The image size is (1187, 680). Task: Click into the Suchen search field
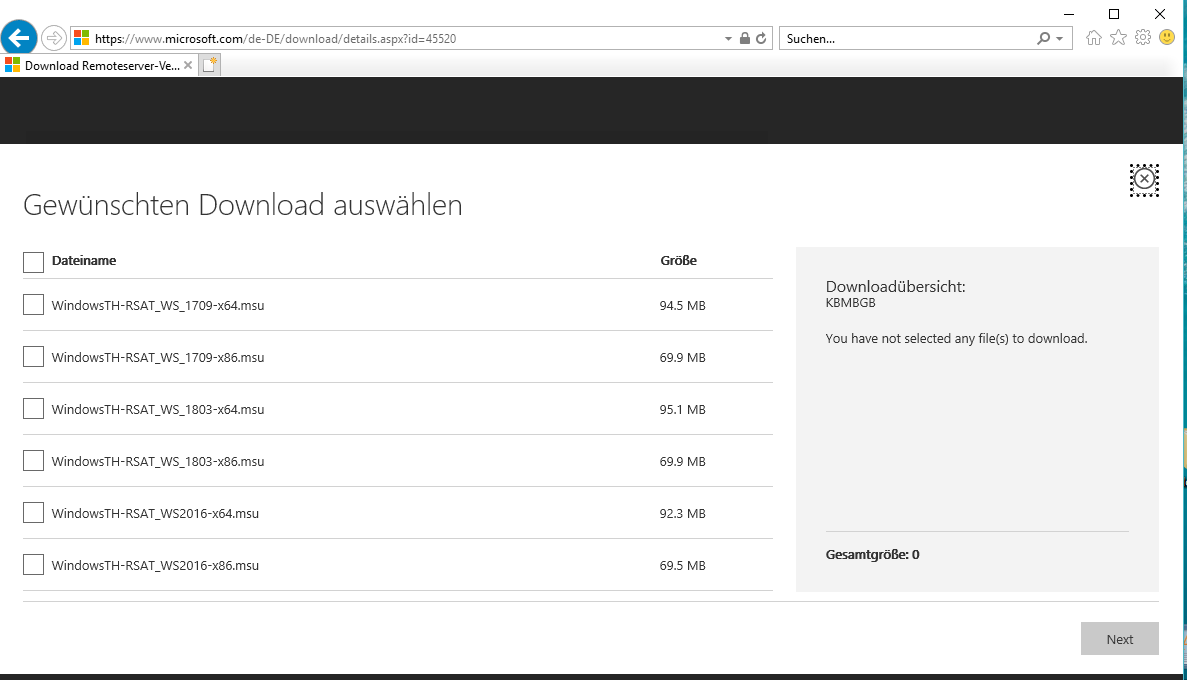(905, 39)
